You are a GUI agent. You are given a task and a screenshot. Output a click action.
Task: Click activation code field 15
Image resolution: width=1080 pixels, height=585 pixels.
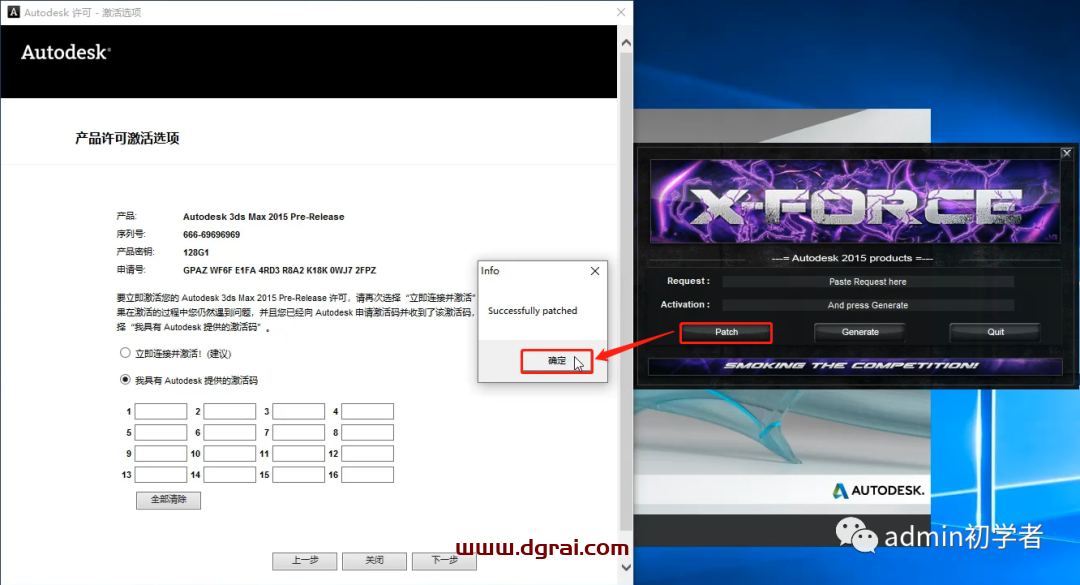click(298, 475)
